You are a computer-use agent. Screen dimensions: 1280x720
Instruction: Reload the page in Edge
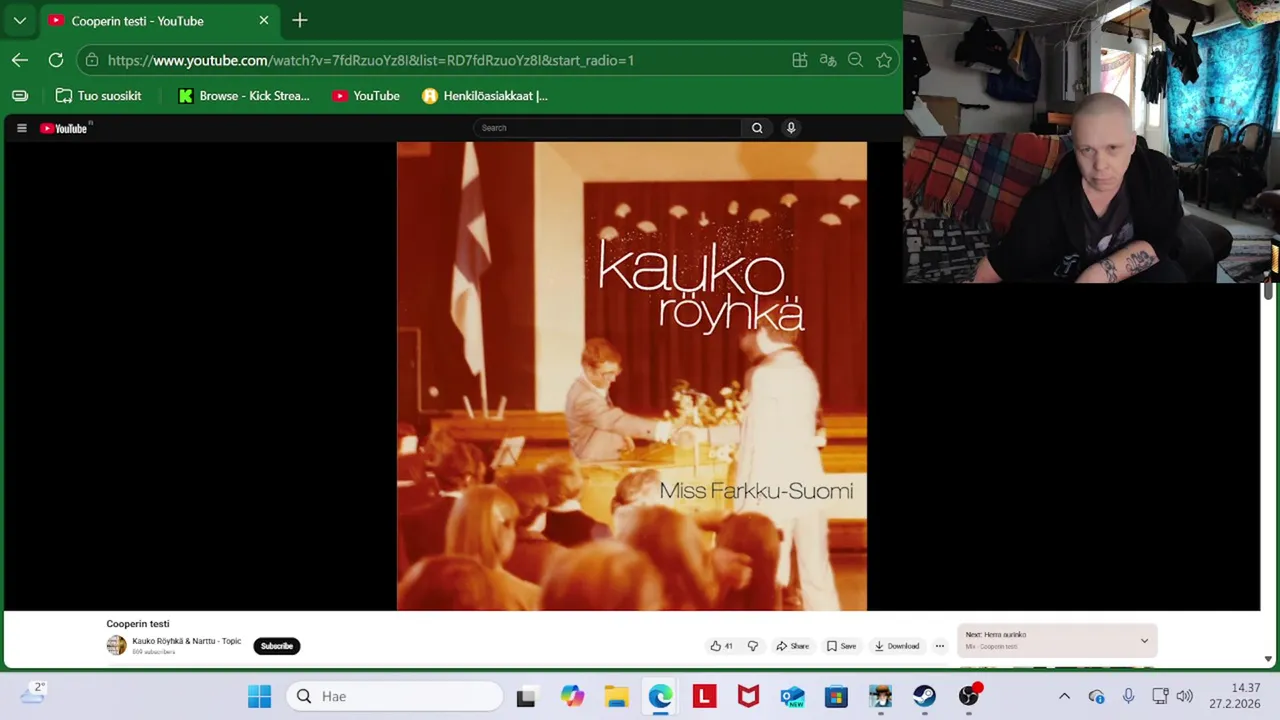pos(56,60)
